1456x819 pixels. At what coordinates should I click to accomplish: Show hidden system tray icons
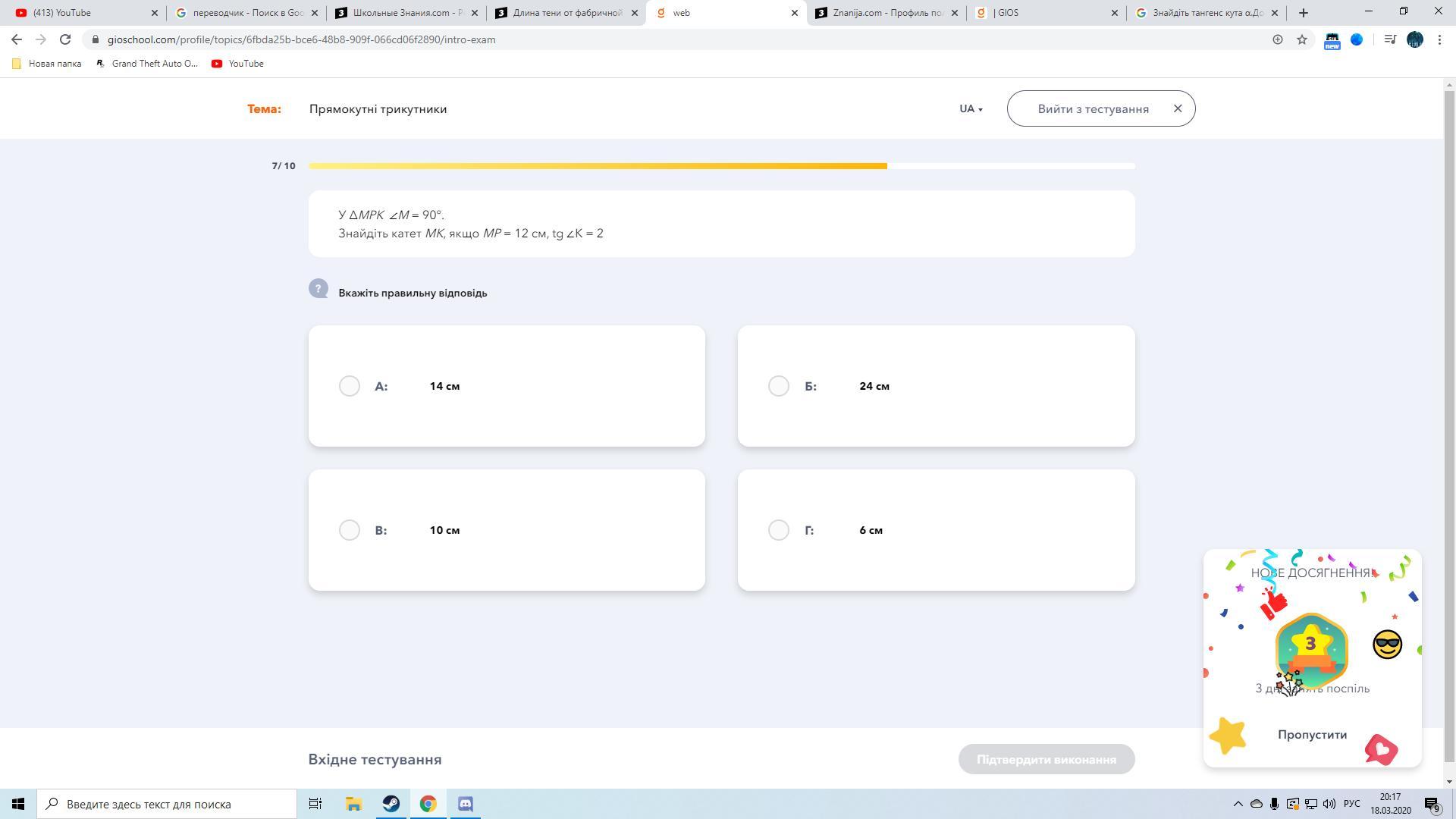[x=1238, y=804]
